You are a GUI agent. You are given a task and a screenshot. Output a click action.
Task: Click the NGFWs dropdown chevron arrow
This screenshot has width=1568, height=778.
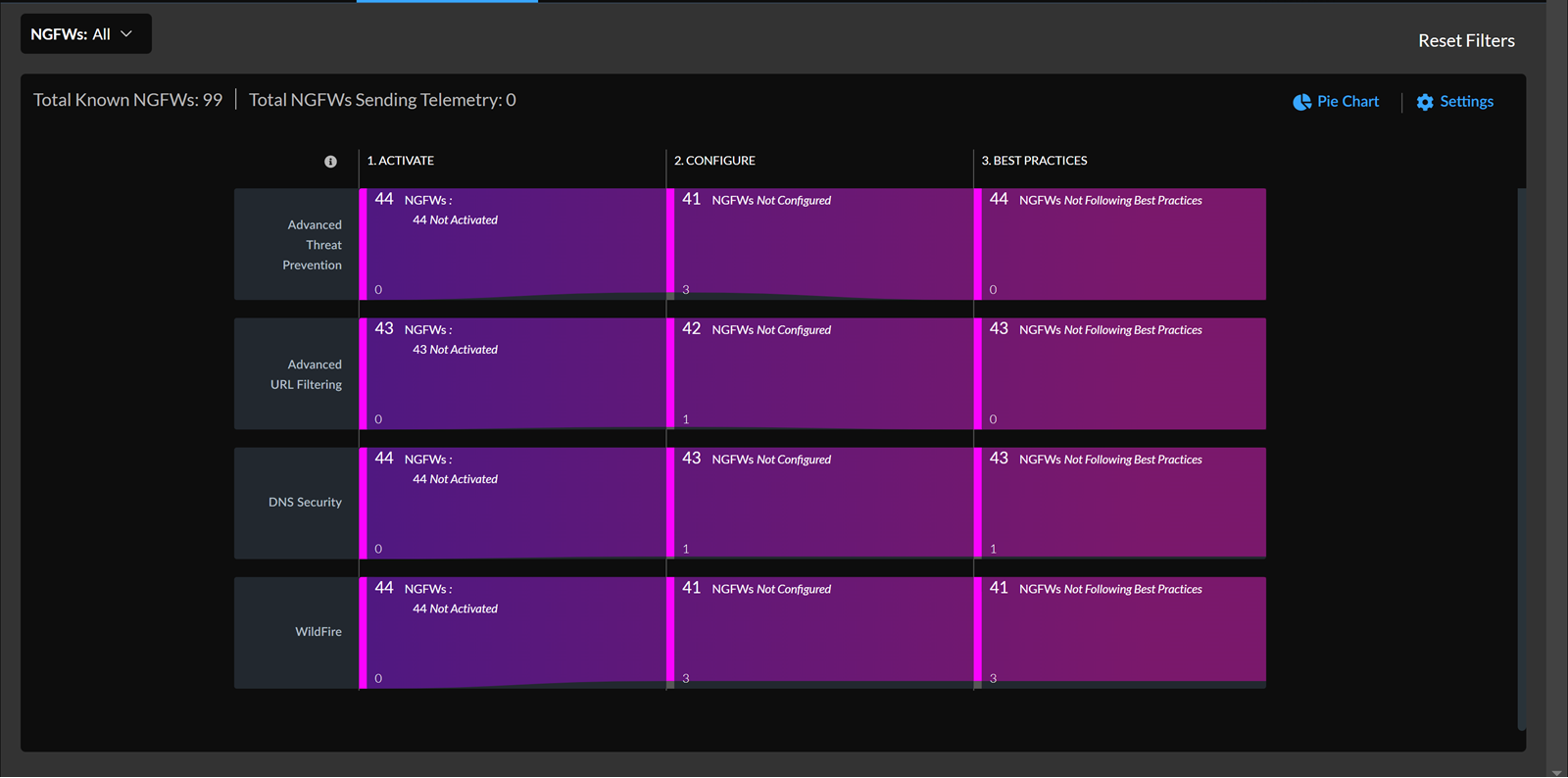[x=126, y=34]
